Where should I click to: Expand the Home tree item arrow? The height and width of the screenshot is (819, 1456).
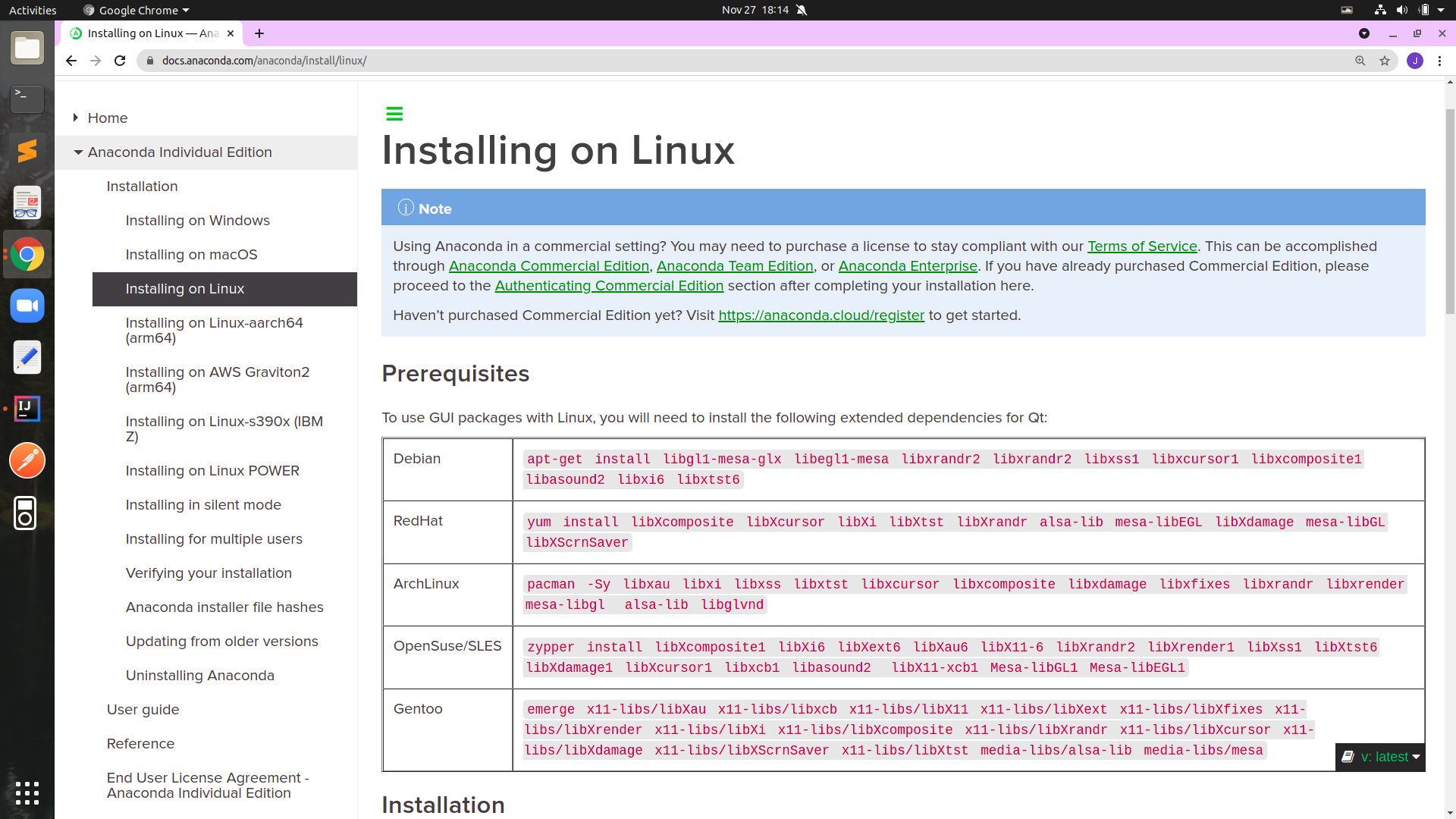(76, 118)
